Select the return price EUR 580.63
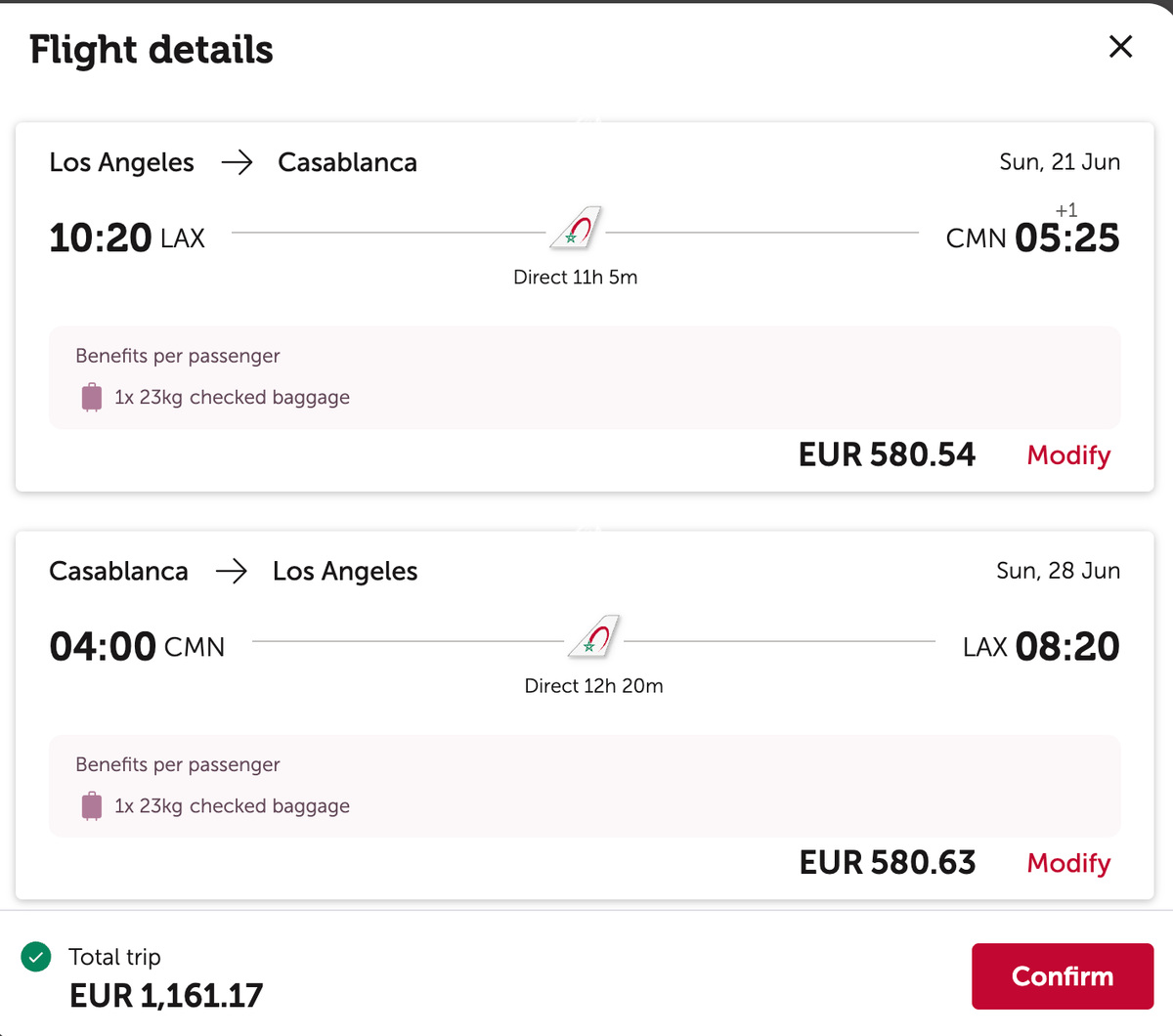1173x1036 pixels. tap(887, 863)
